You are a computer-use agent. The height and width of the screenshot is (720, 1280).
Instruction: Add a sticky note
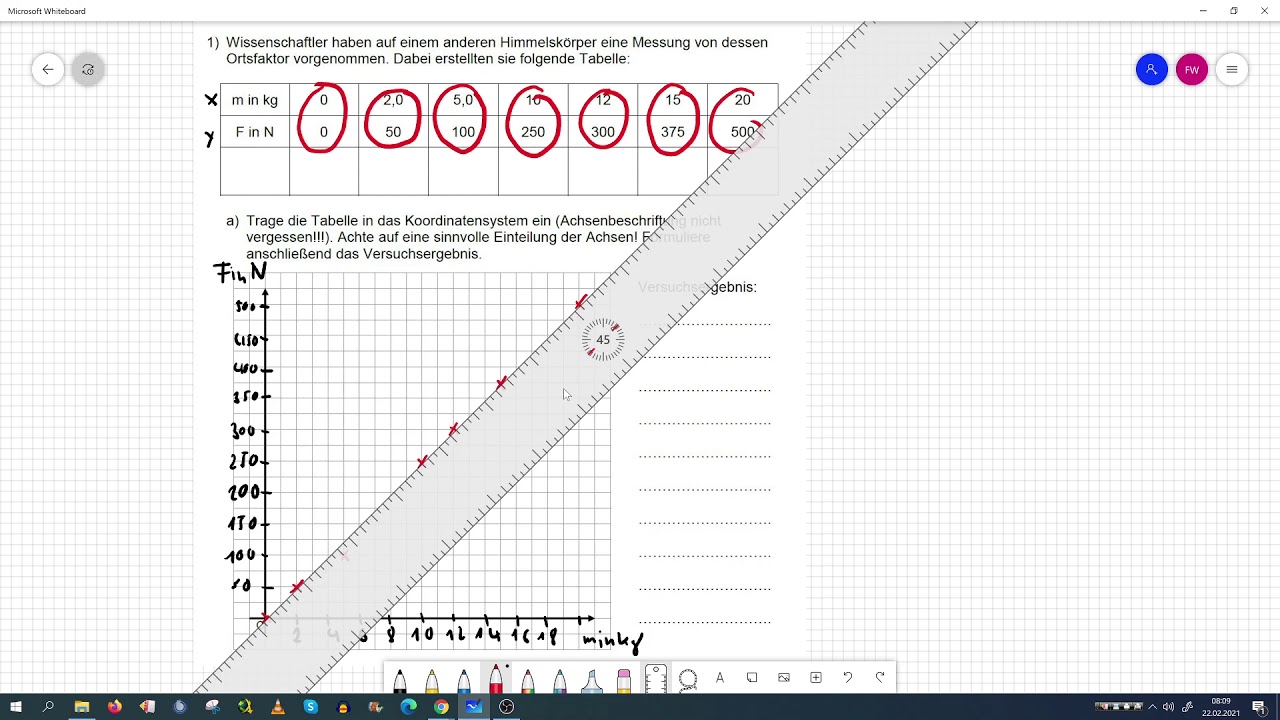pos(752,678)
